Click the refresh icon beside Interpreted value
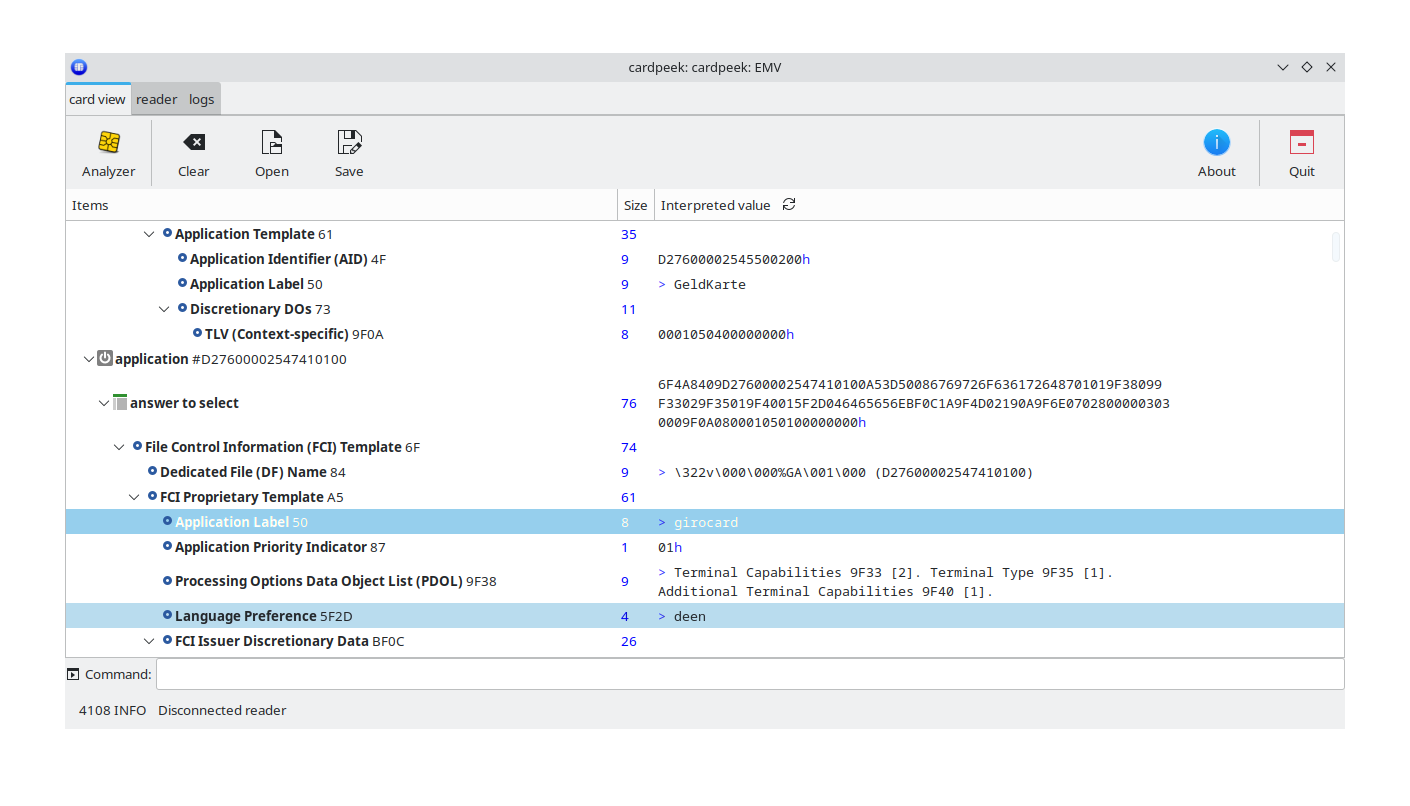The image size is (1410, 806). tap(789, 205)
